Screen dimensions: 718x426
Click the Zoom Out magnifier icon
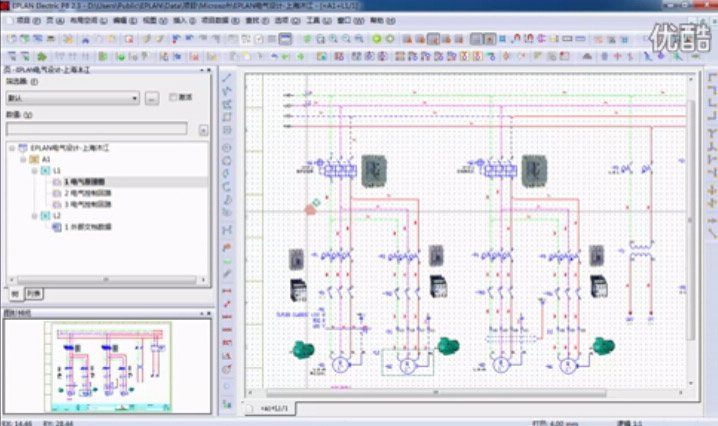pos(346,39)
